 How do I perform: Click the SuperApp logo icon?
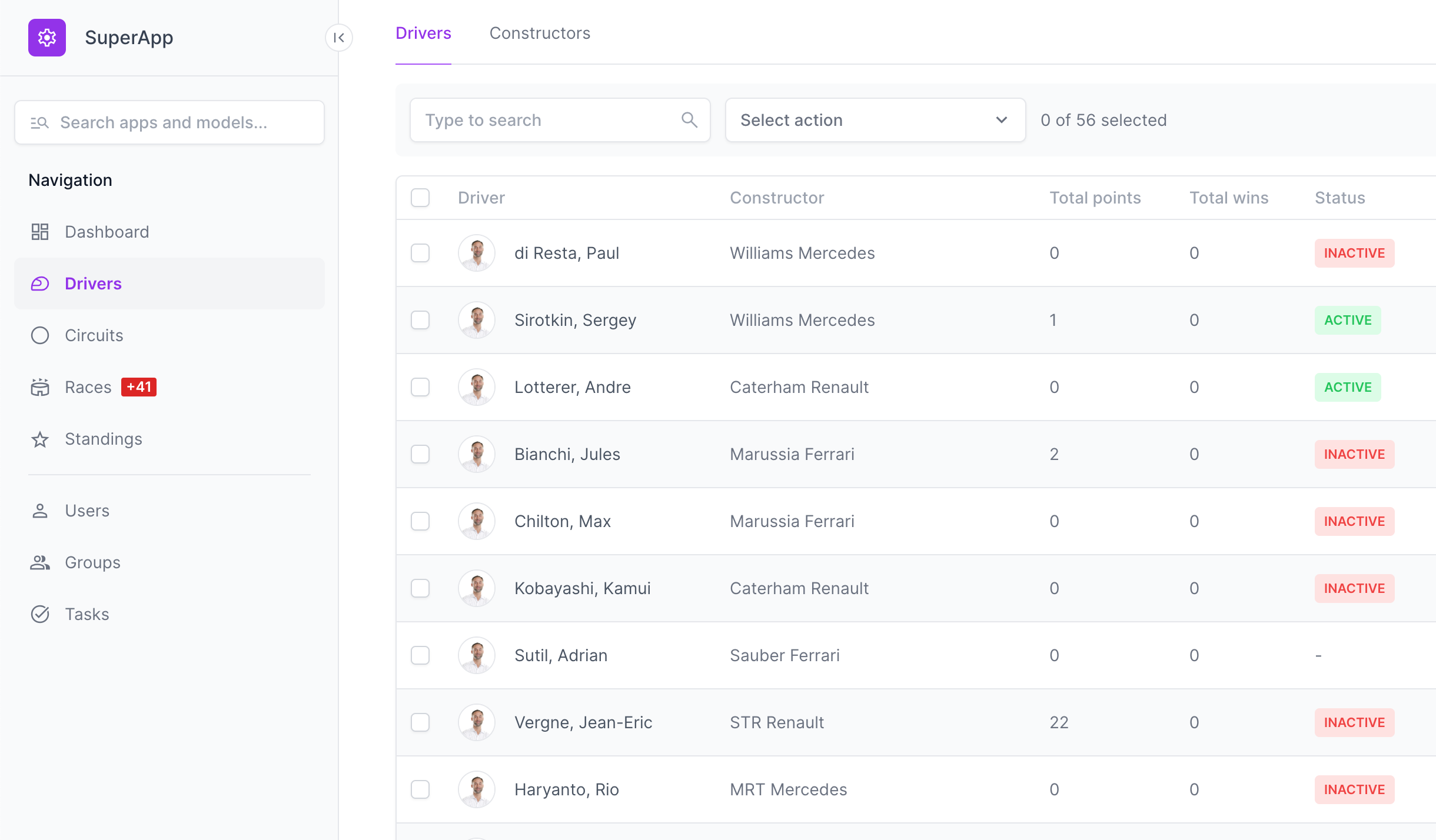tap(46, 37)
